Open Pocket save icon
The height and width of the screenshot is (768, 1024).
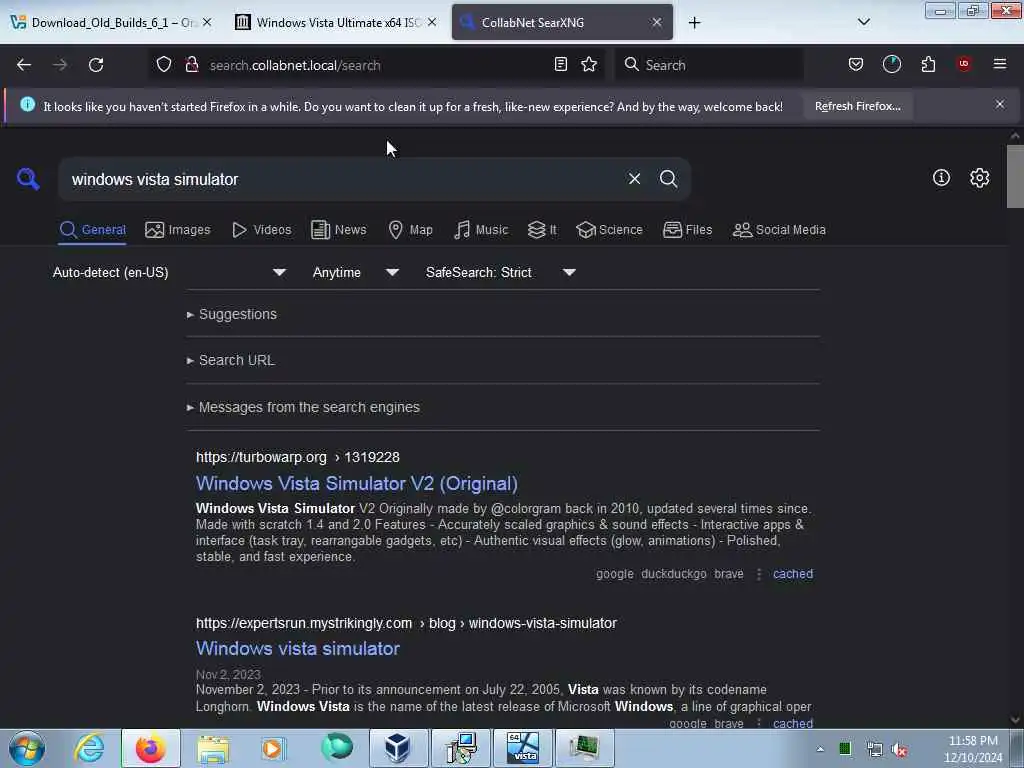coord(856,64)
